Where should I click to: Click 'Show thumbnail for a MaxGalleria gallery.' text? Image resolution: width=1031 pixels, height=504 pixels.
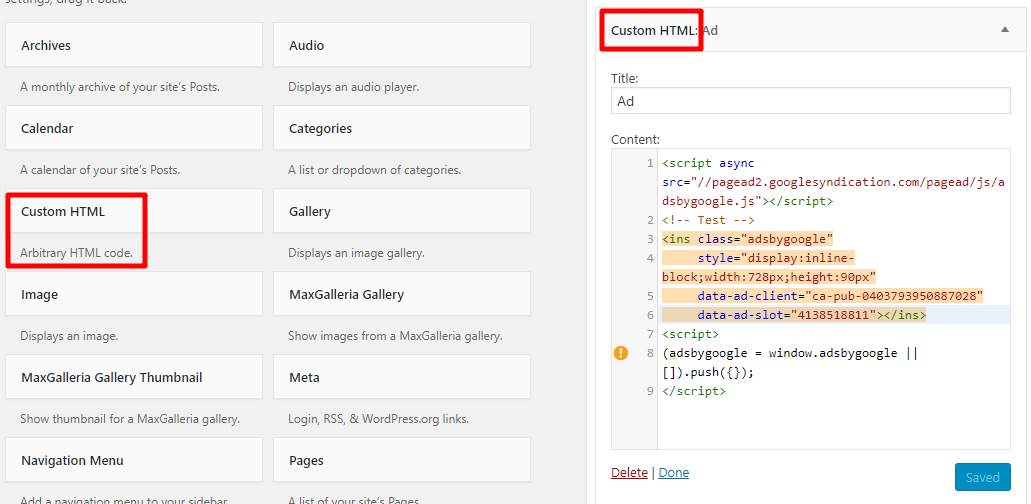(x=130, y=419)
